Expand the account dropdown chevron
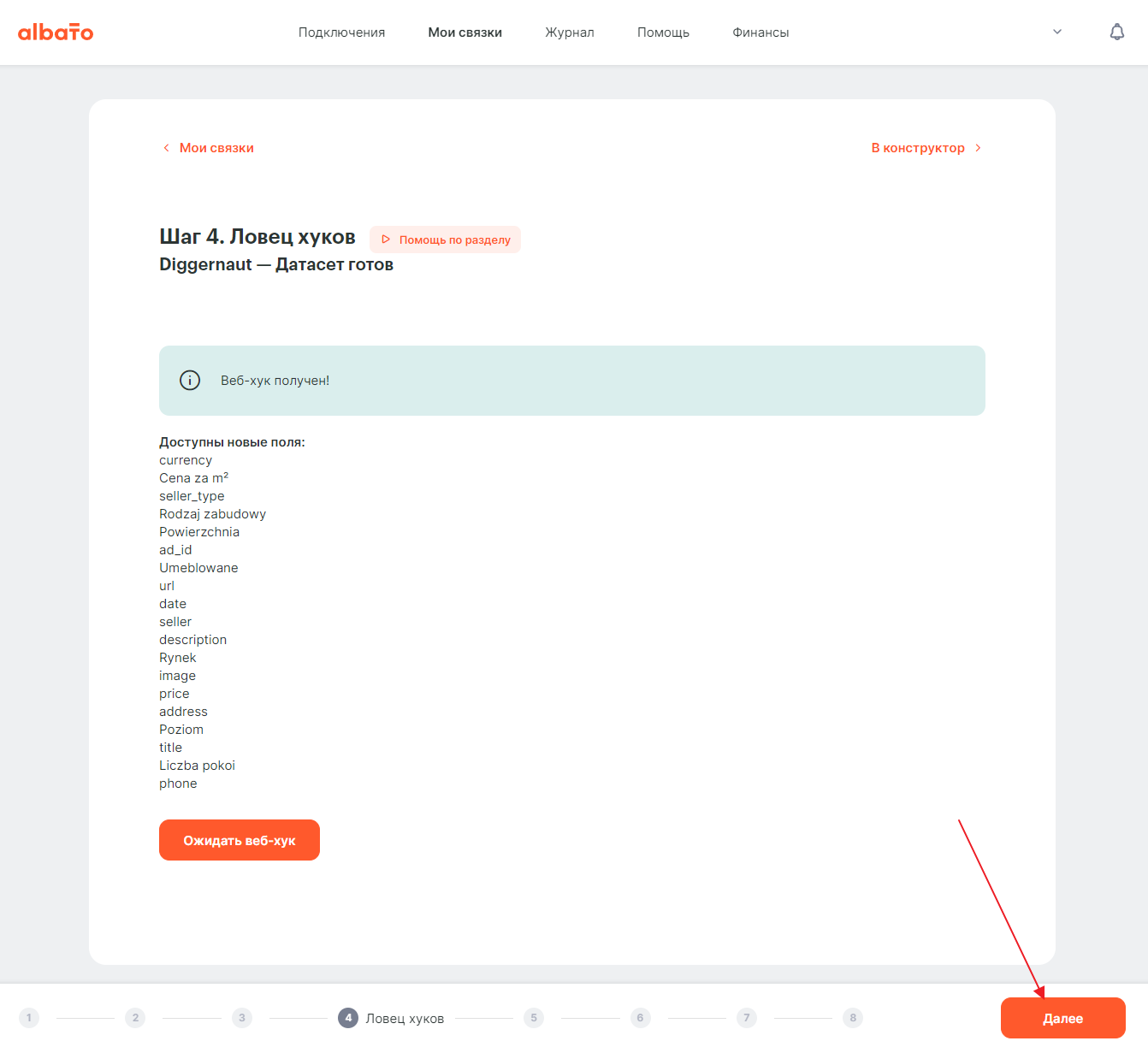This screenshot has width=1148, height=1047. click(x=1057, y=32)
